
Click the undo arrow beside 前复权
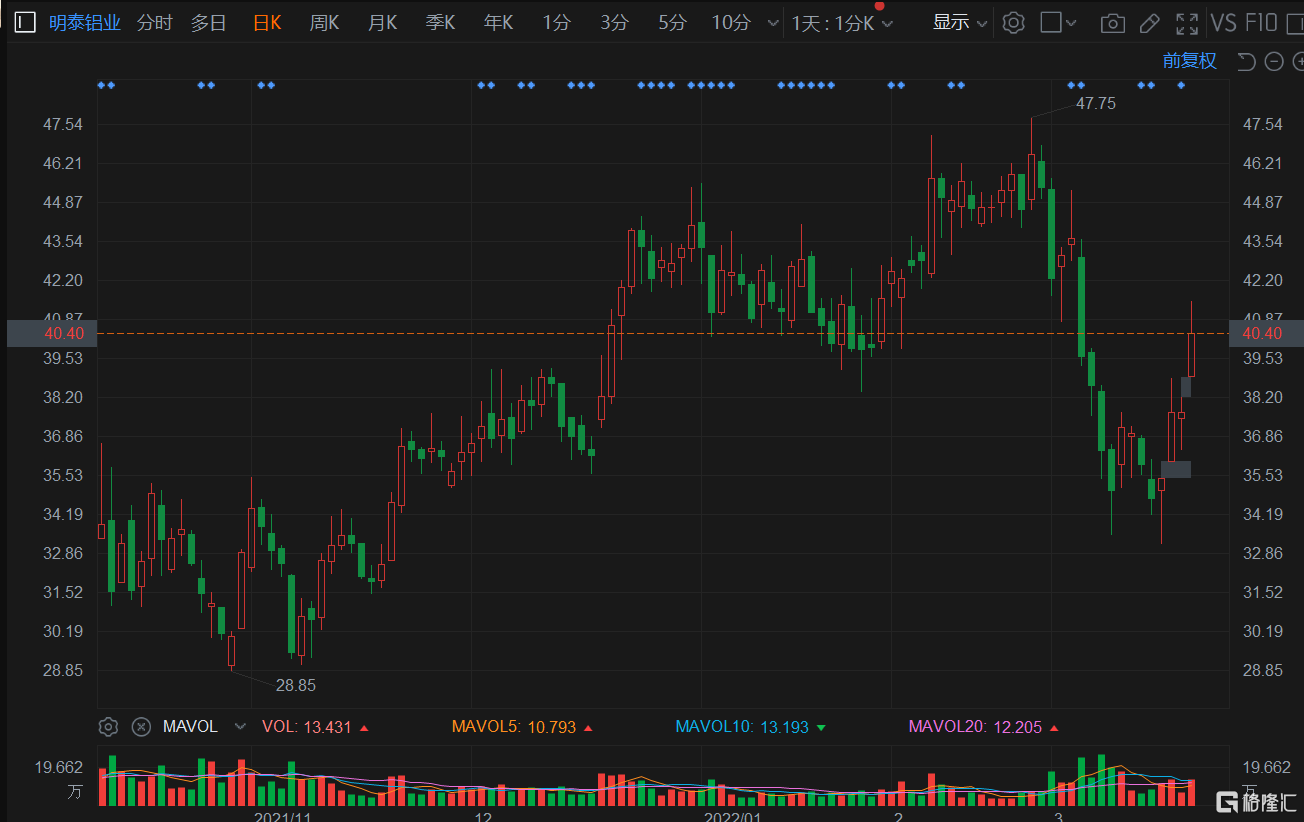[x=1246, y=62]
